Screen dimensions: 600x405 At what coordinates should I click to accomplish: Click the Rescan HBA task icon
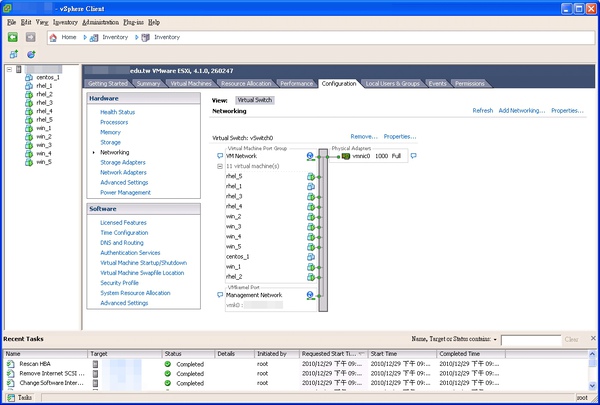coord(11,364)
